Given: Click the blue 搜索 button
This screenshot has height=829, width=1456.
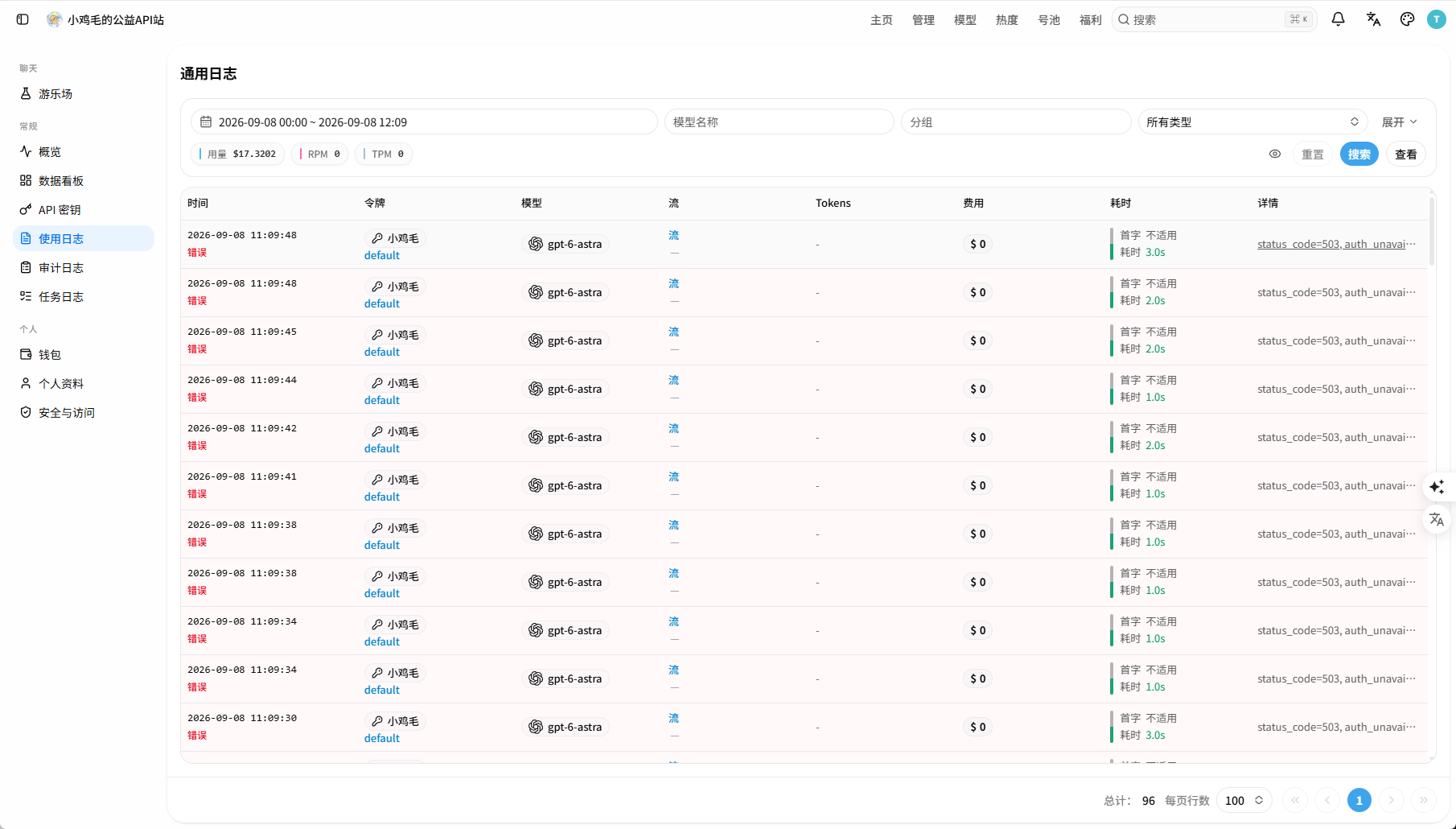Looking at the screenshot, I should pyautogui.click(x=1359, y=155).
